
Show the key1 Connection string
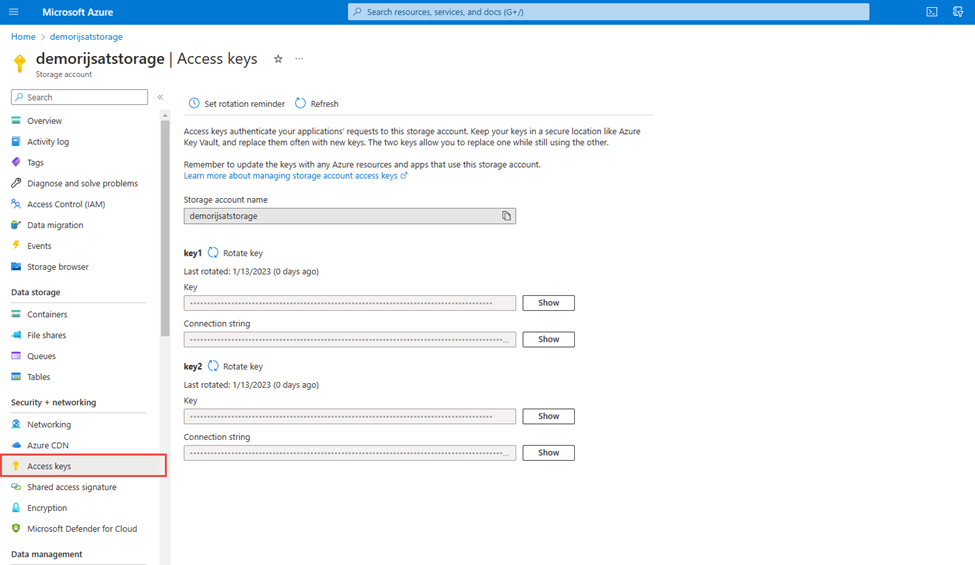(x=548, y=339)
